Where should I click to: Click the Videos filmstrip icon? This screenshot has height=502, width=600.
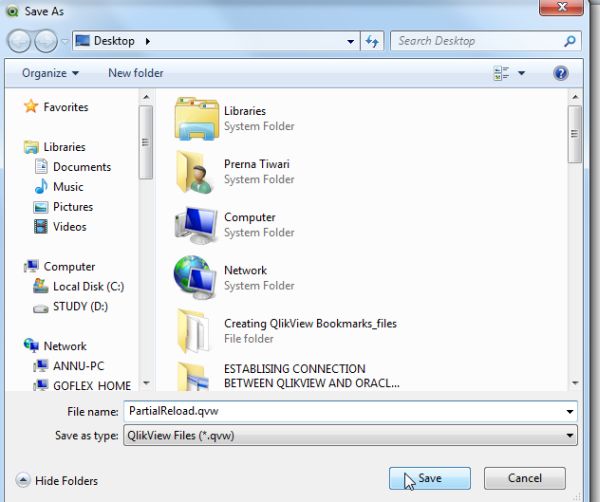(x=41, y=226)
